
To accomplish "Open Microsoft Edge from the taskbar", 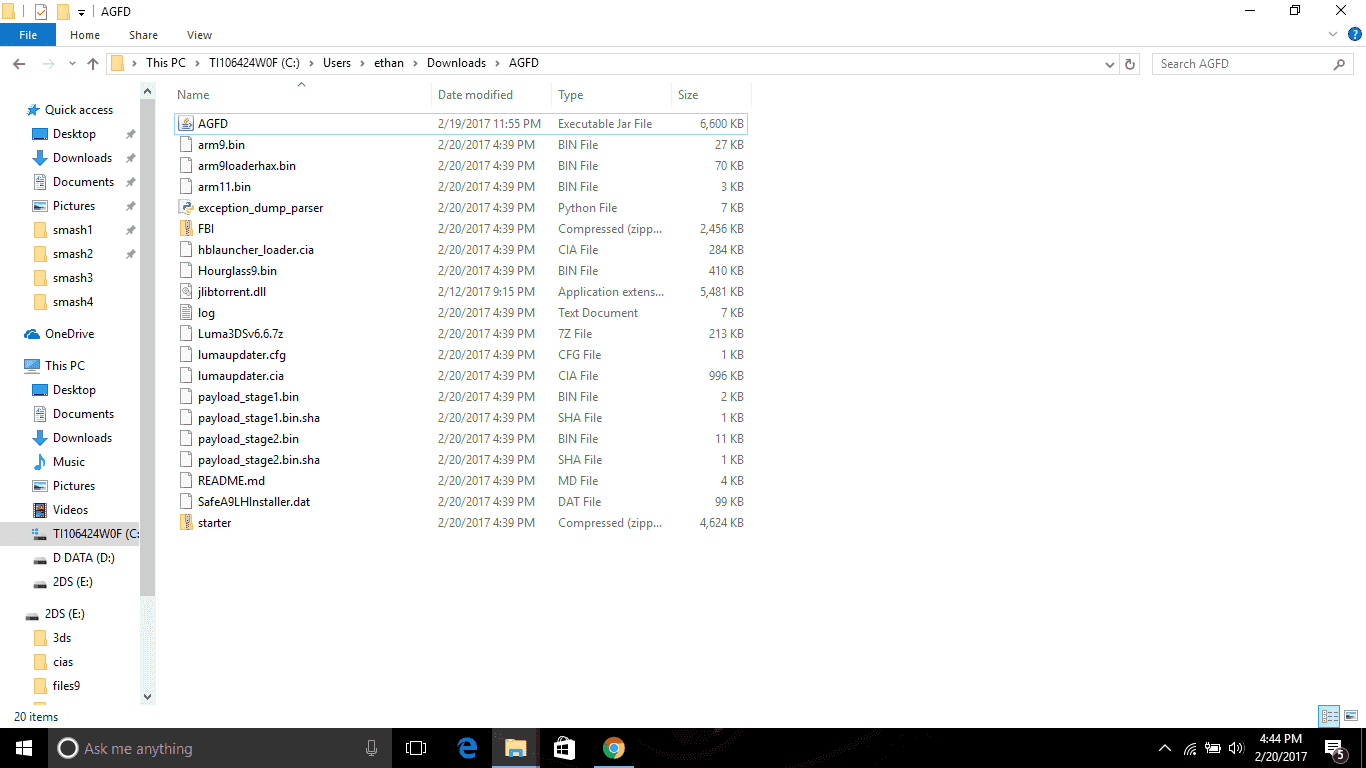I will click(467, 748).
